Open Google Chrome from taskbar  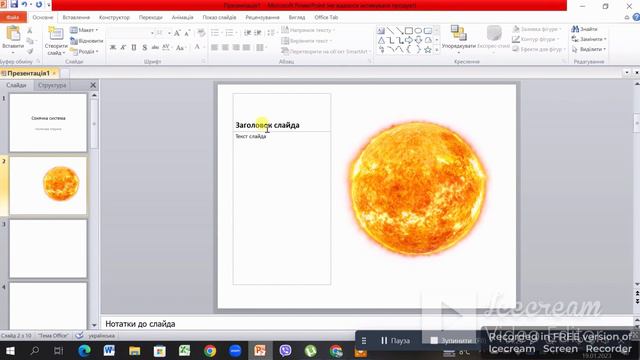210,351
